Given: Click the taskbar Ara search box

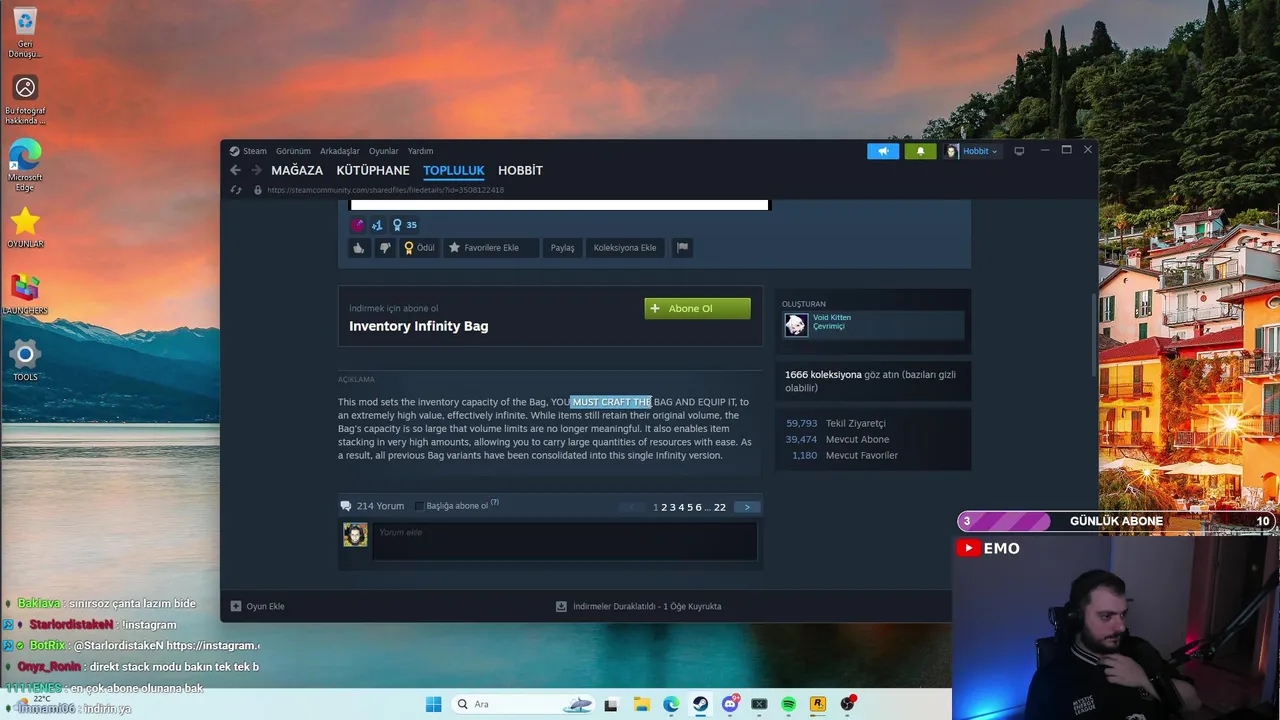Looking at the screenshot, I should 525,704.
